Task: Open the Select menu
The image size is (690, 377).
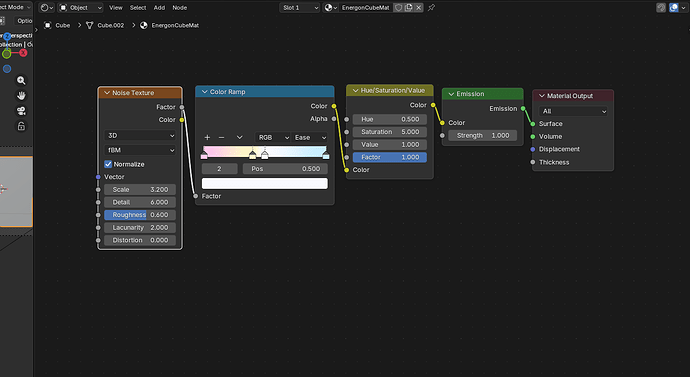Action: pos(138,7)
